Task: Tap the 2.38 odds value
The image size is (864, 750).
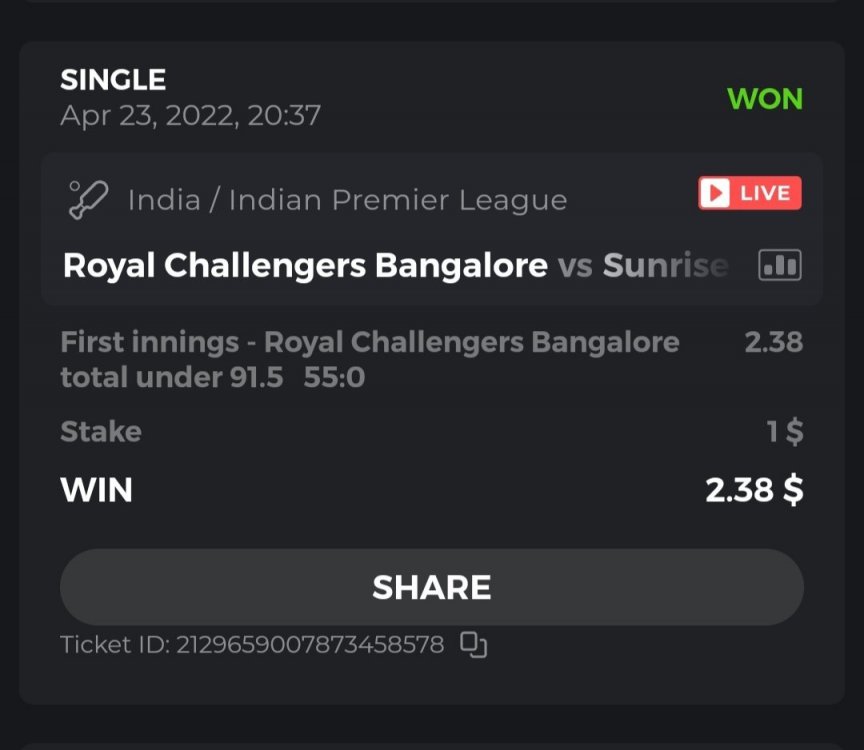Action: click(774, 342)
